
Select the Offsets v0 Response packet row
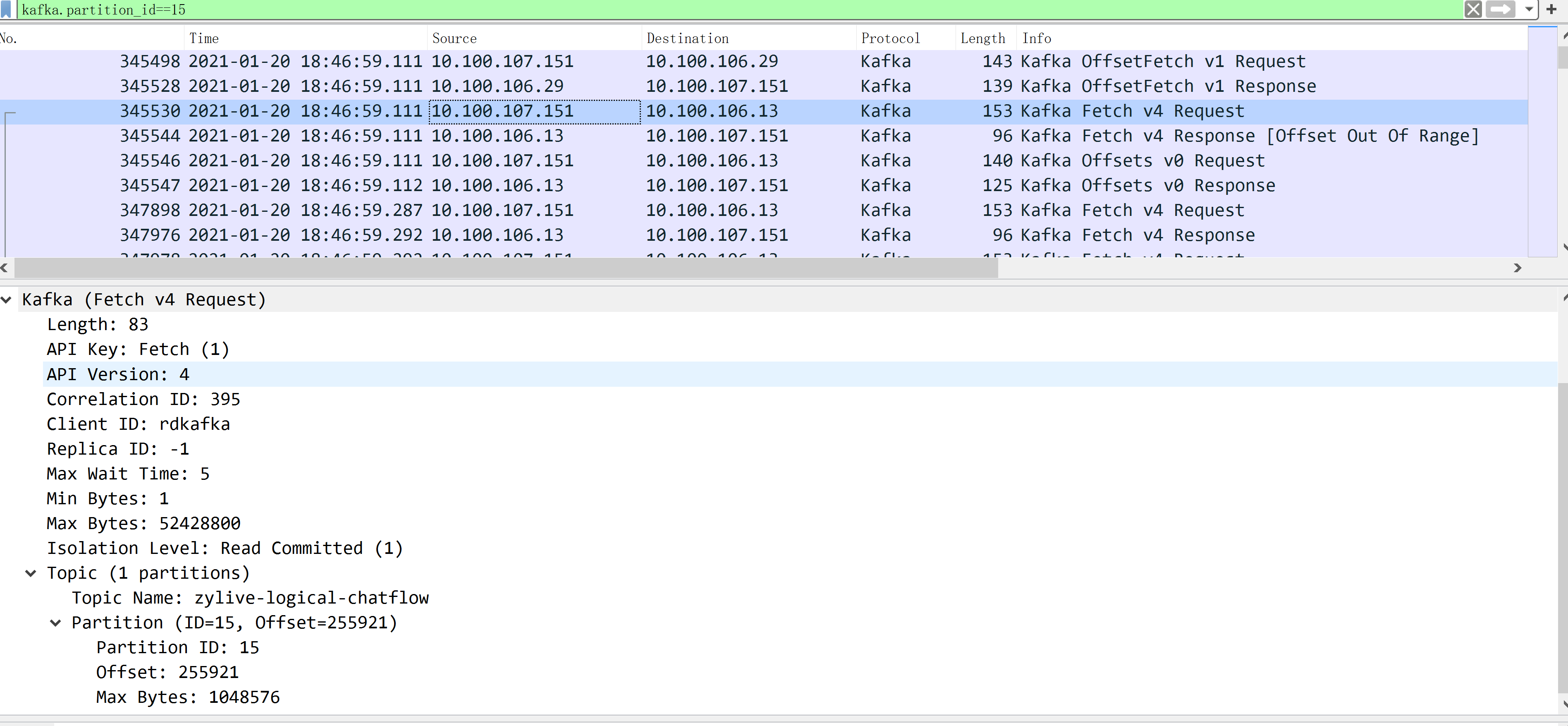coord(730,186)
